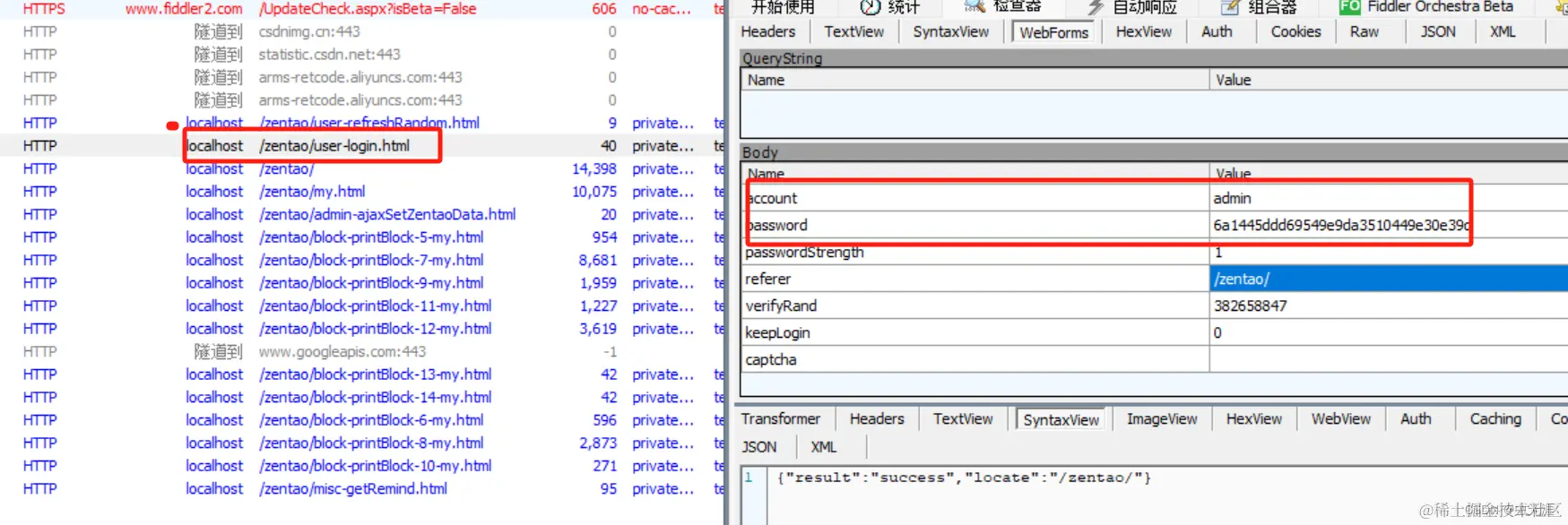Select the admin-ajaxSetZentaoData.html session

[x=362, y=214]
